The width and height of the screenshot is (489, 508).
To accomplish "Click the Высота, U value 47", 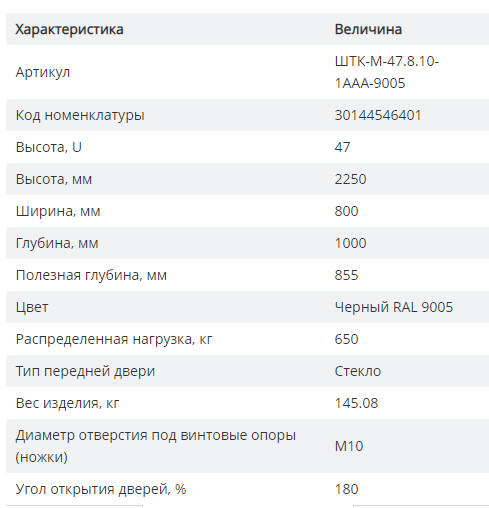I will tap(342, 147).
